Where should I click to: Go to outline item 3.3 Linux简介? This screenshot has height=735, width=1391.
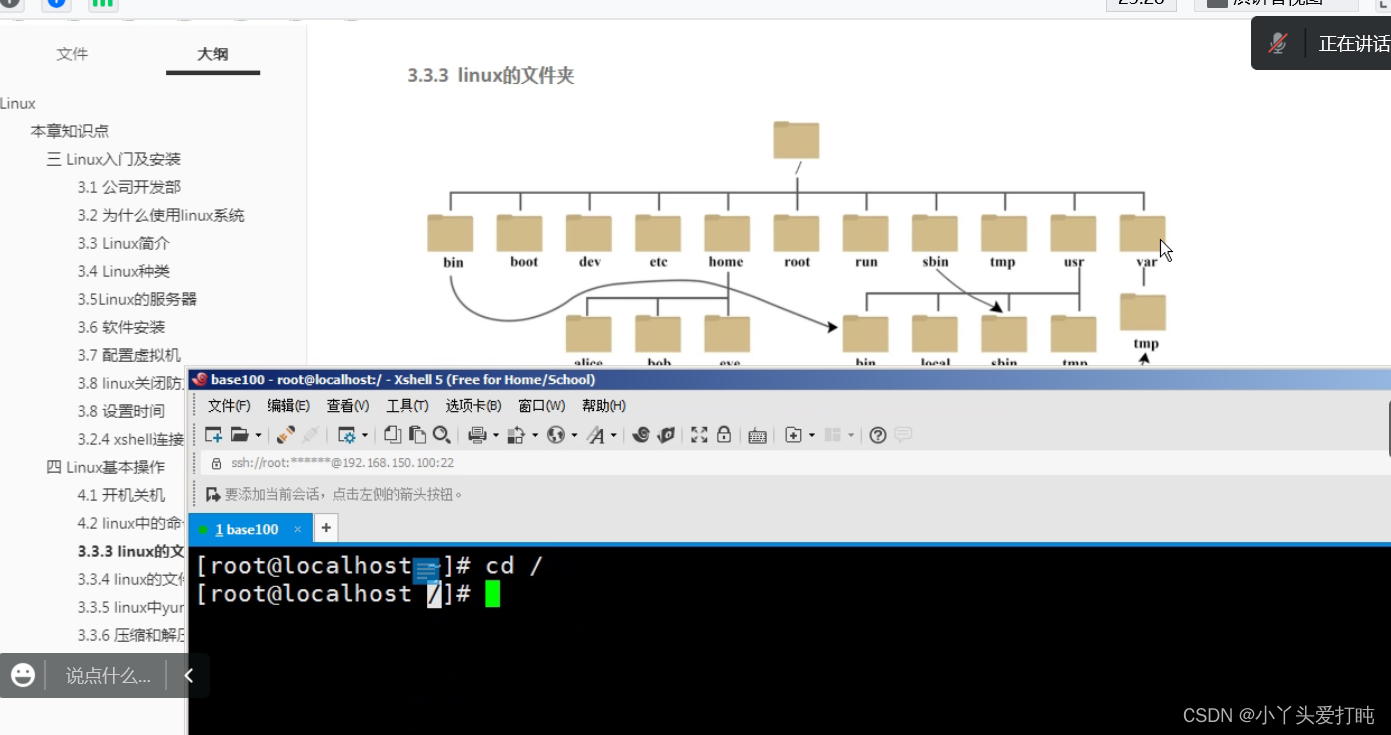pos(124,243)
